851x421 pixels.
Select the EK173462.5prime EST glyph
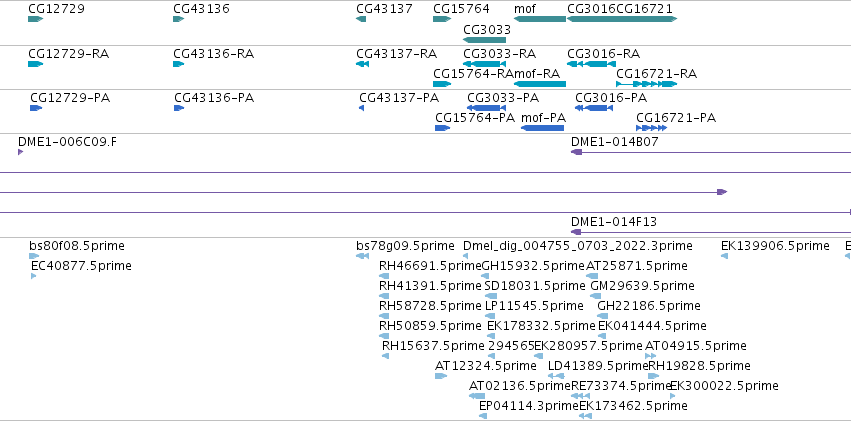585,416
